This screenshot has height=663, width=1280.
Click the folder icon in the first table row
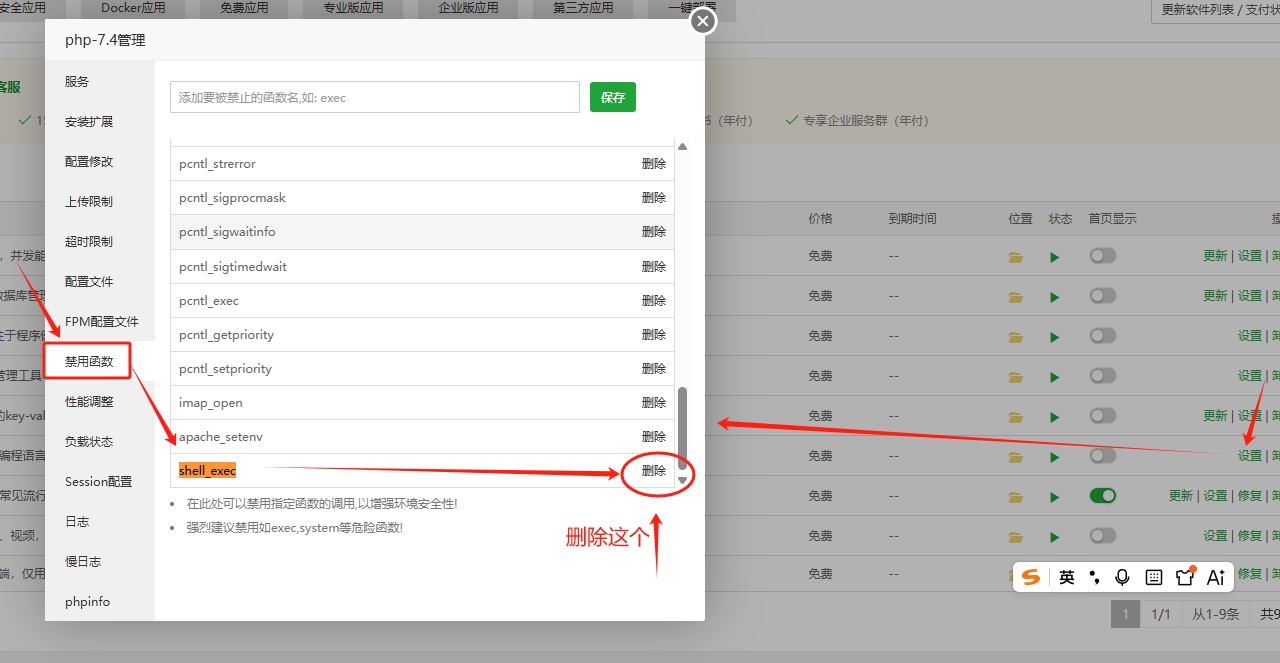tap(1016, 257)
